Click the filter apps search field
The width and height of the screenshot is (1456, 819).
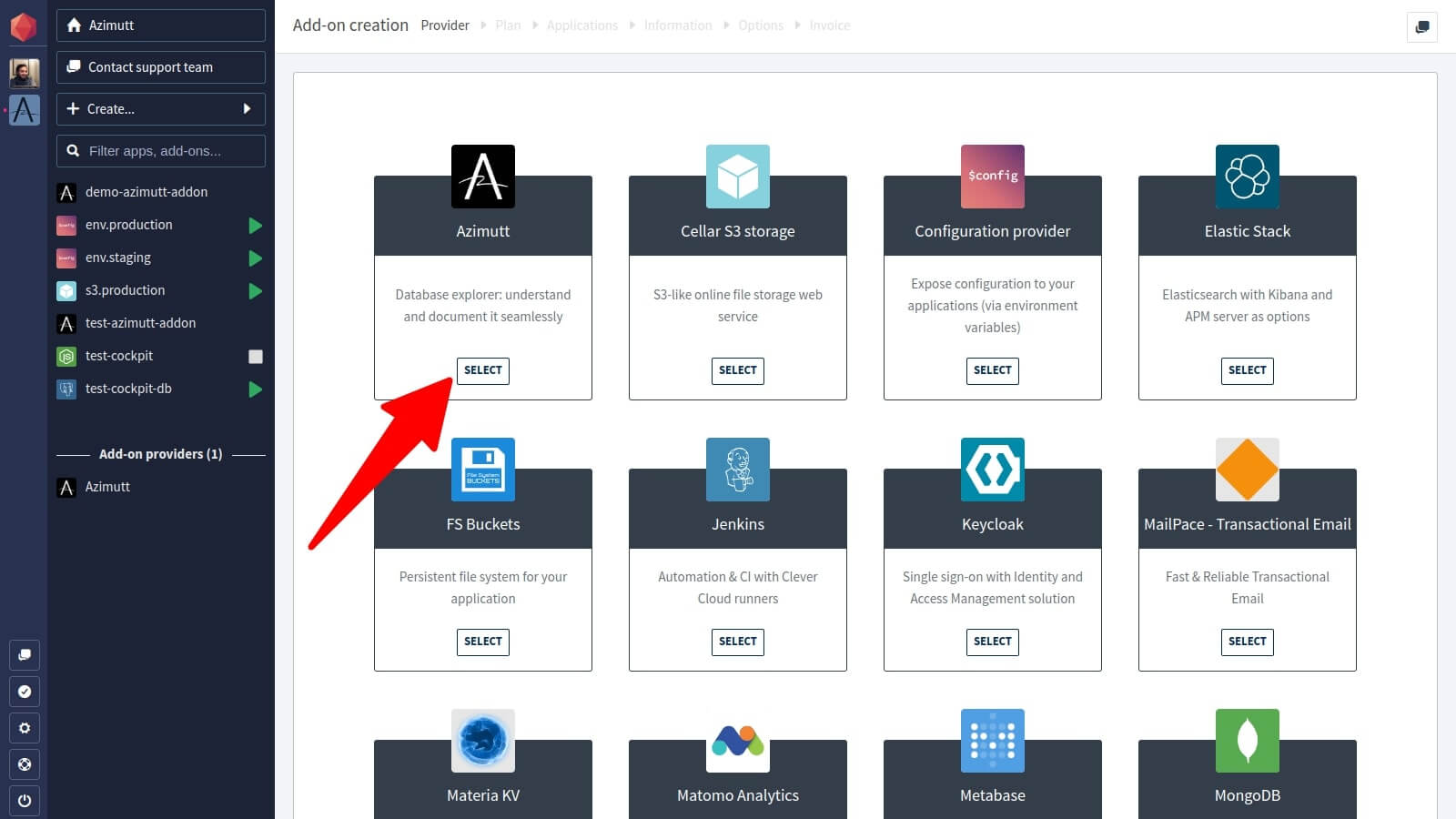coord(160,150)
